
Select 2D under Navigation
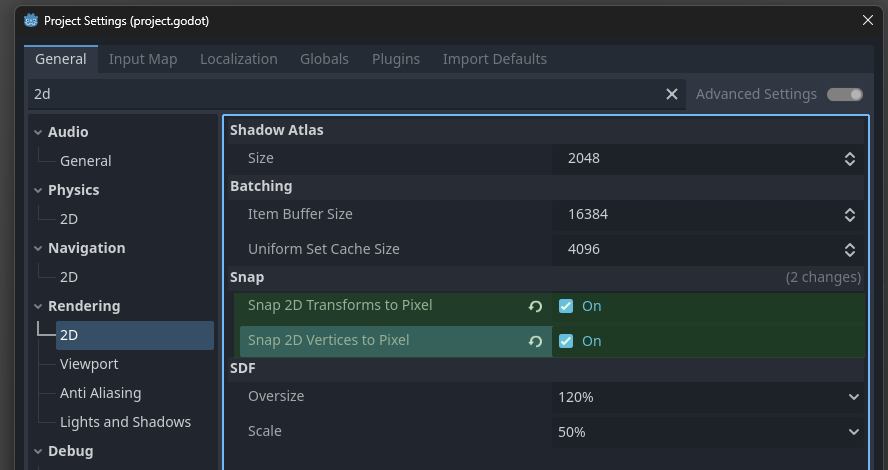[69, 277]
